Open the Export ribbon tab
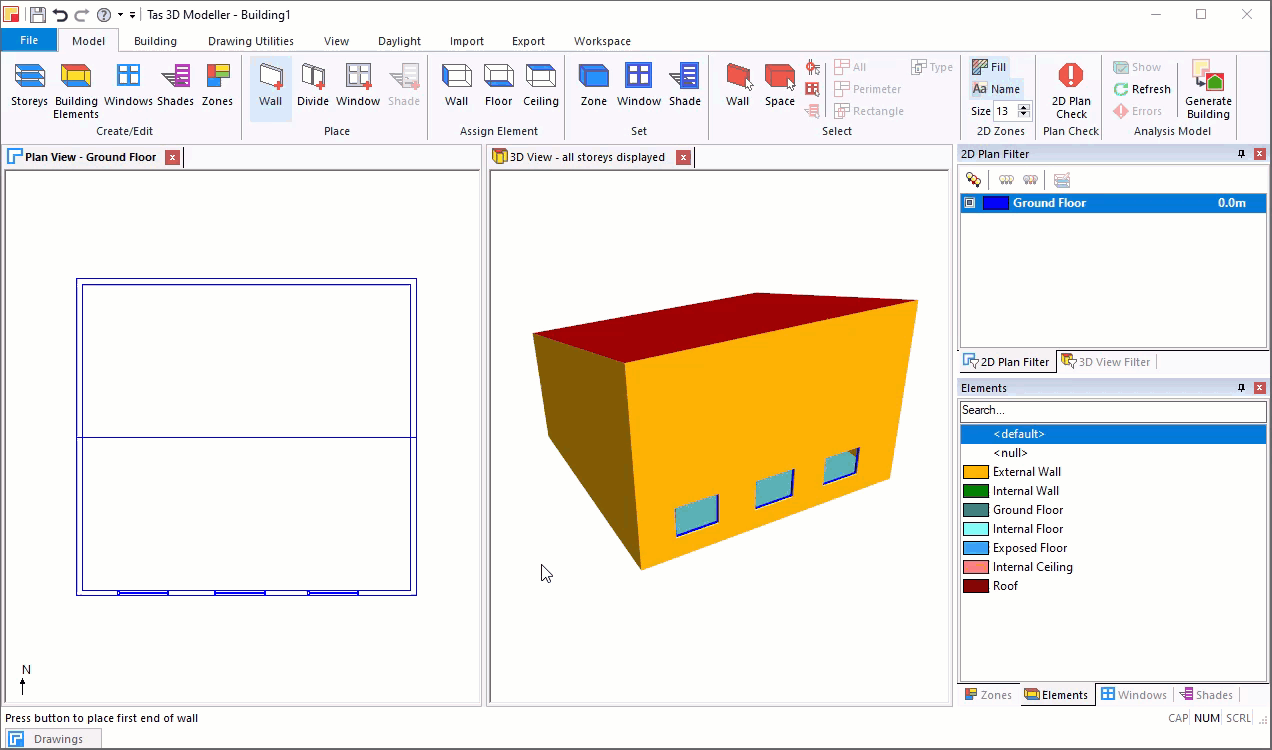Viewport: 1272px width, 750px height. pyautogui.click(x=528, y=41)
